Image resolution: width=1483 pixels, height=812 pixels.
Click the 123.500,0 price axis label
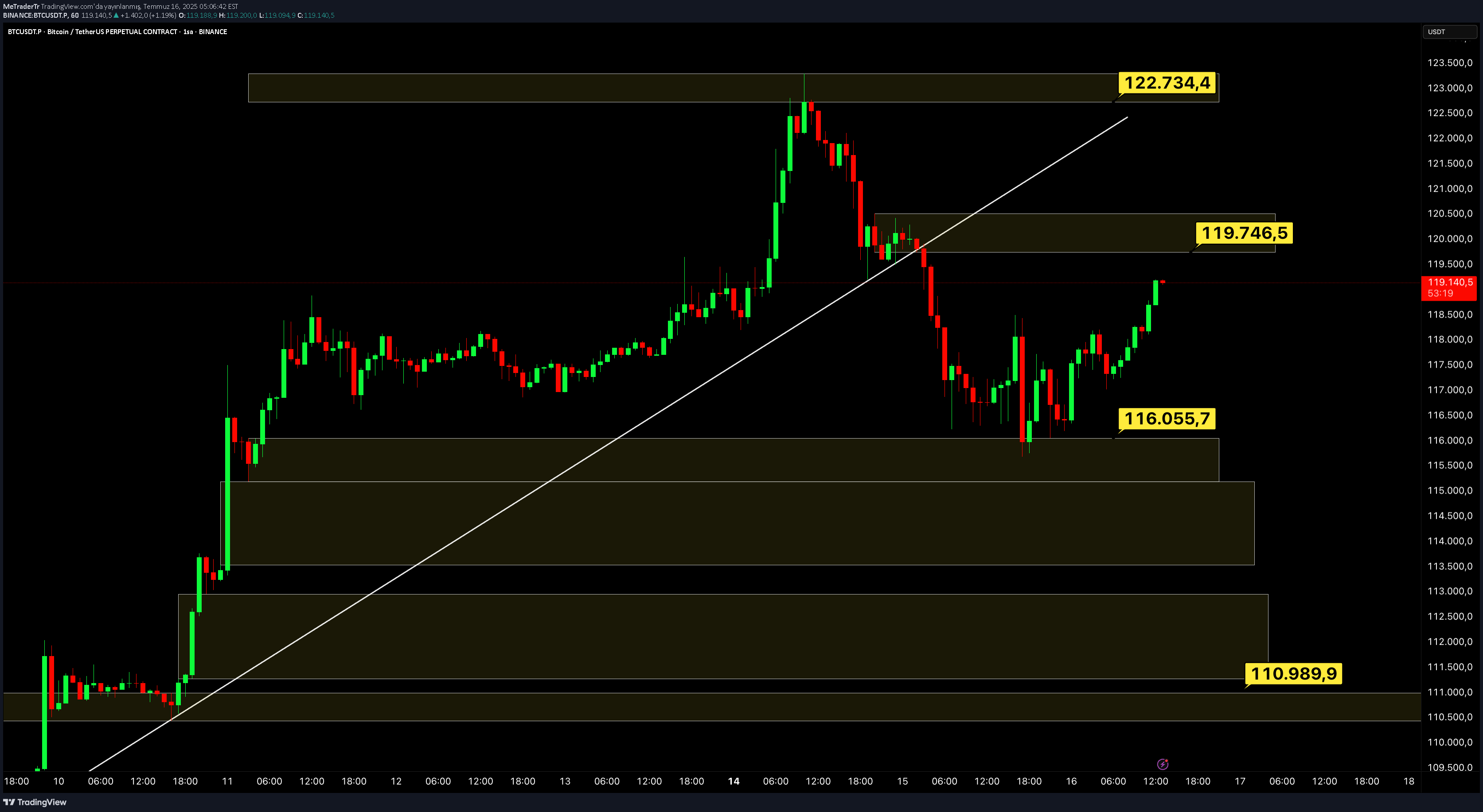coord(1450,63)
